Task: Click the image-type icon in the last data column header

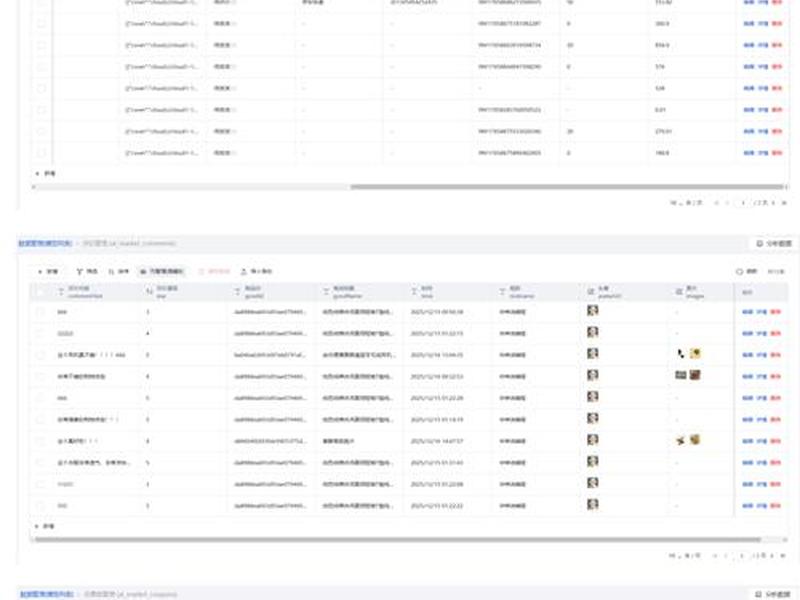Action: coord(679,291)
